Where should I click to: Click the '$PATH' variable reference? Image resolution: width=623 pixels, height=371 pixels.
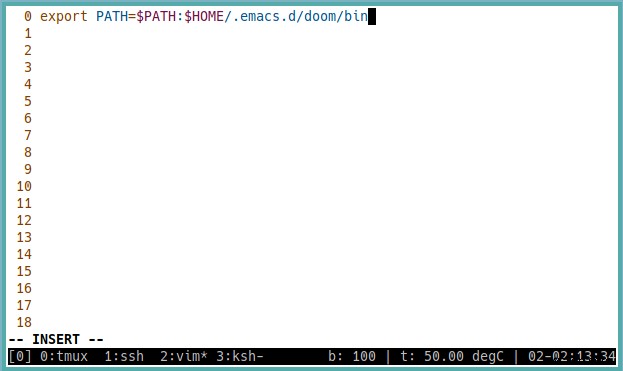[156, 16]
